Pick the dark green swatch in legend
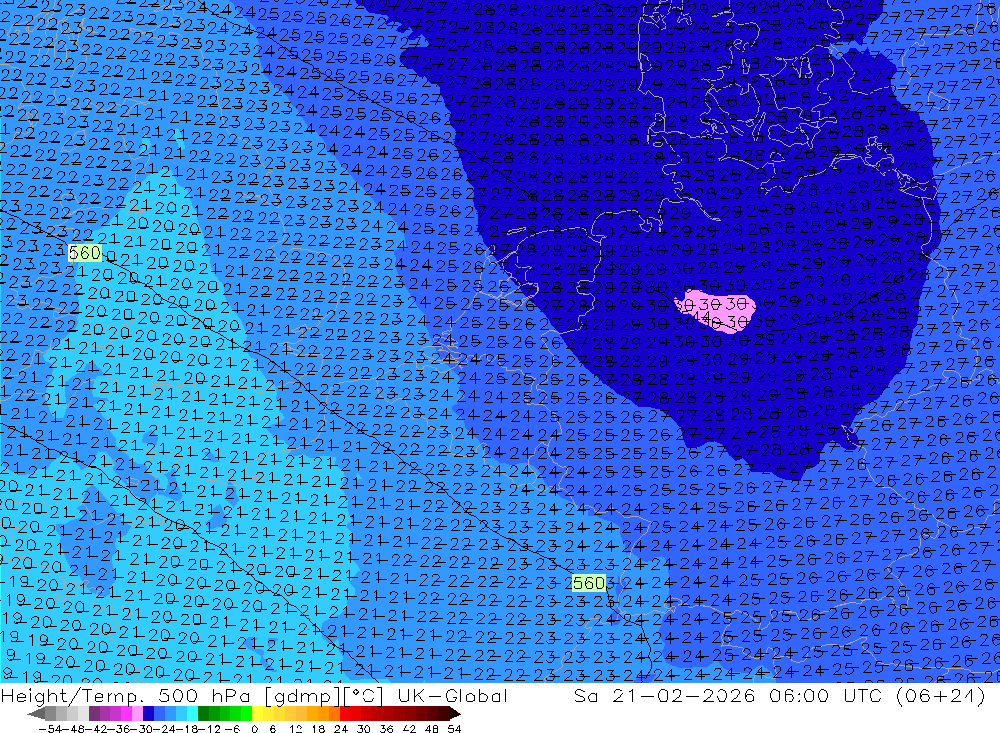 203,714
